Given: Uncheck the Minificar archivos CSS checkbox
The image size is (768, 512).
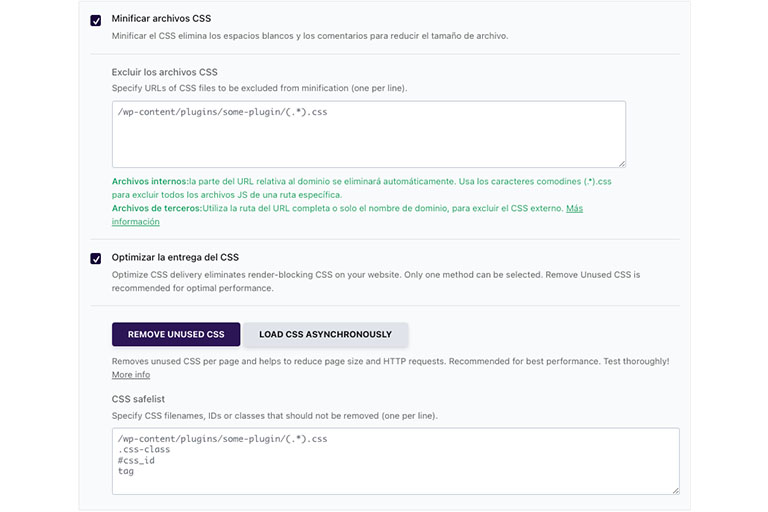Looking at the screenshot, I should [96, 20].
